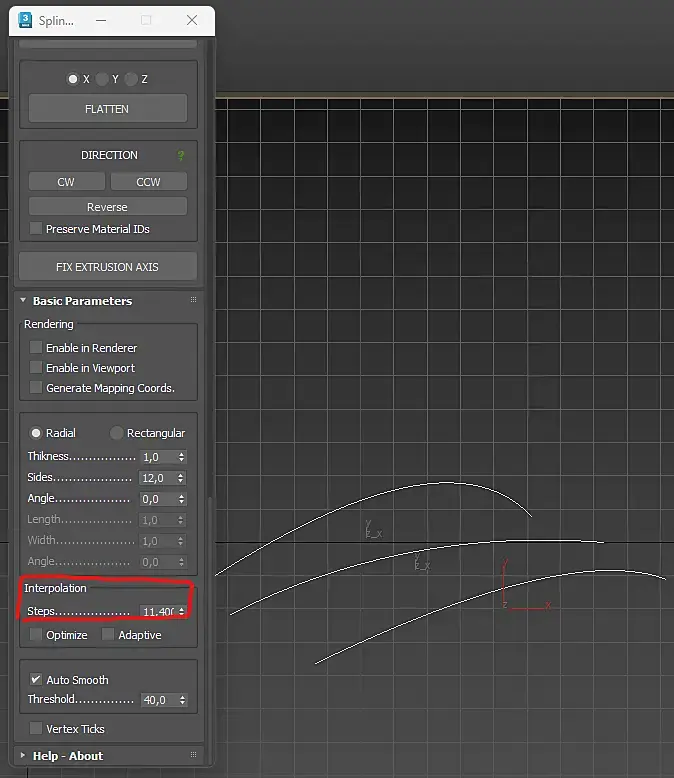Close the Splin... tool window
The height and width of the screenshot is (778, 674).
[192, 20]
